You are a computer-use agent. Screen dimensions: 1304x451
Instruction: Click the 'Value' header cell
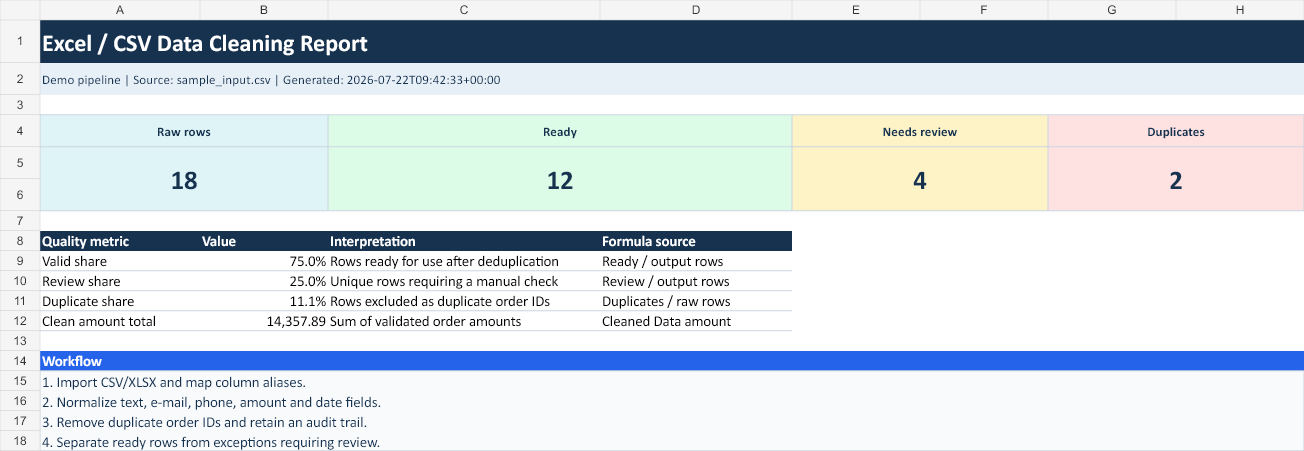coord(264,241)
